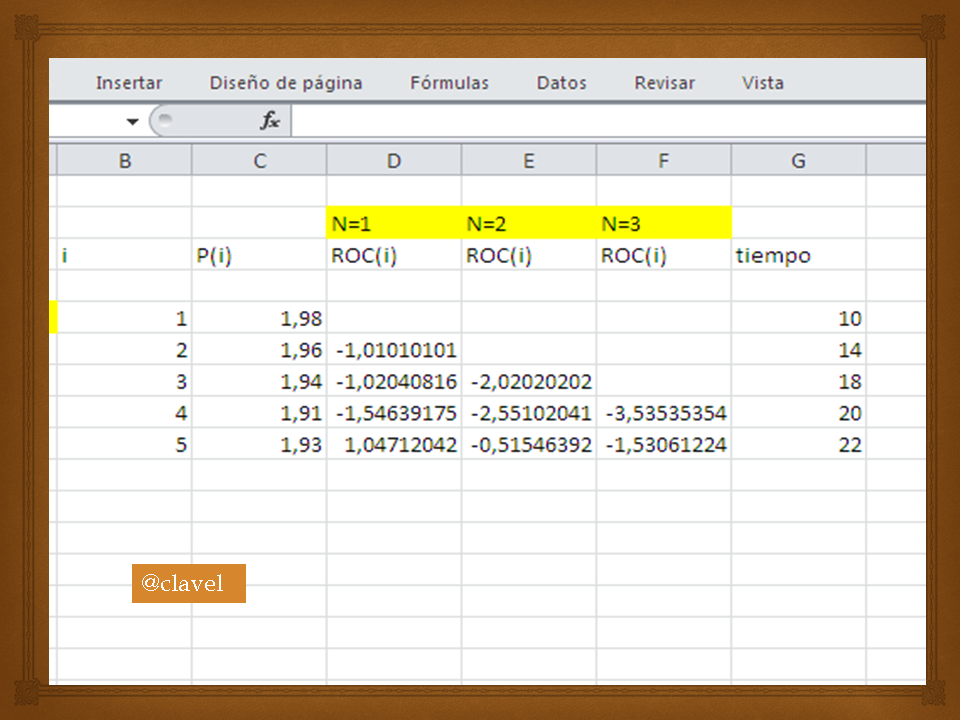This screenshot has height=720, width=960.
Task: Go to the Revisar tab
Action: [664, 83]
